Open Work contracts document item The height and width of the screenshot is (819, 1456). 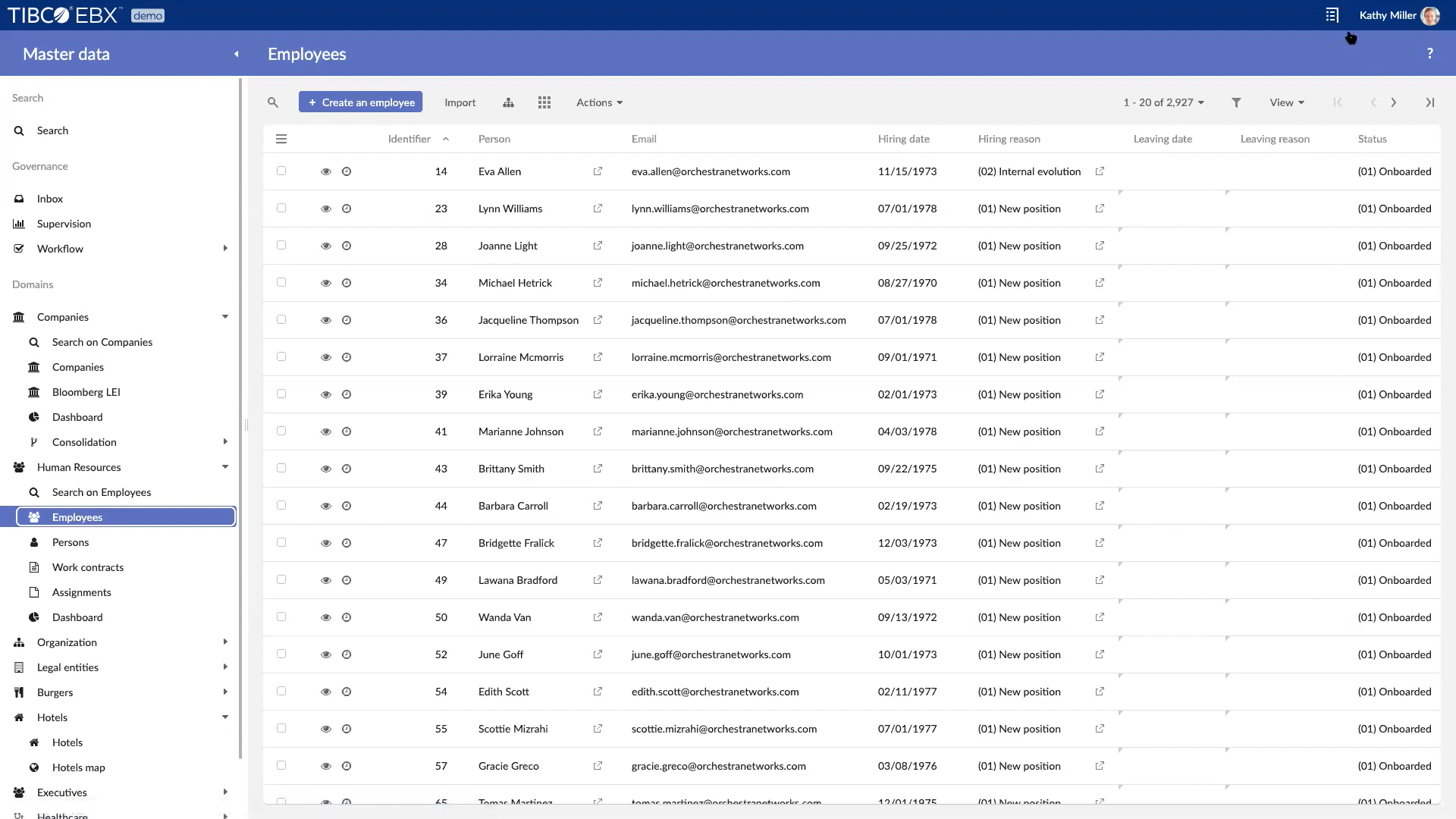pos(87,567)
